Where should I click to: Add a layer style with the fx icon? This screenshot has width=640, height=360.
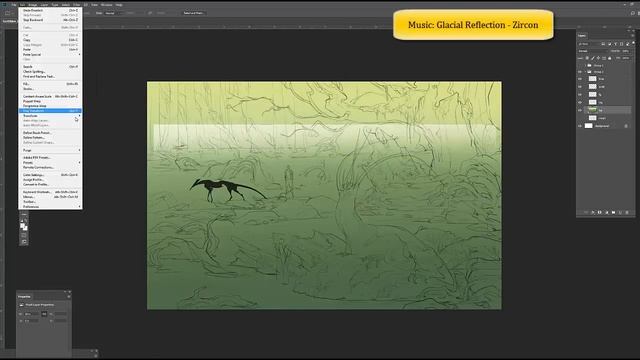tap(593, 212)
